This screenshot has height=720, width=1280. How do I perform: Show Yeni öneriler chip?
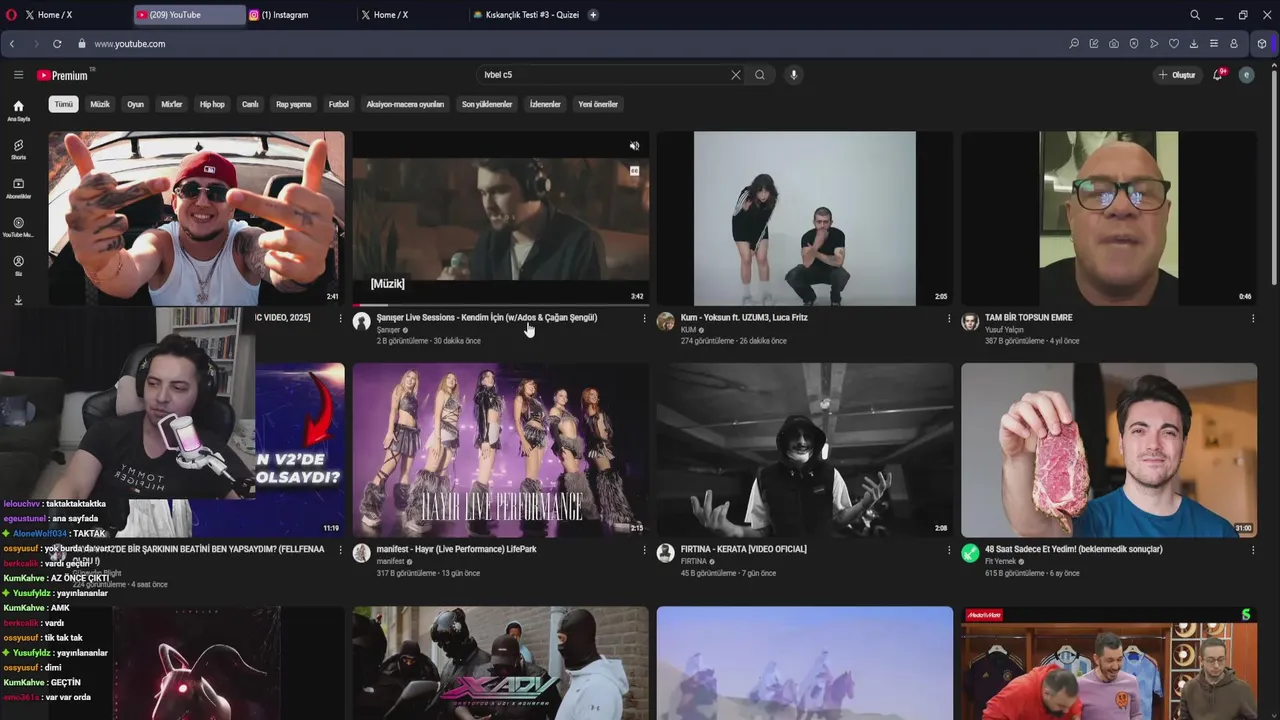pos(598,104)
